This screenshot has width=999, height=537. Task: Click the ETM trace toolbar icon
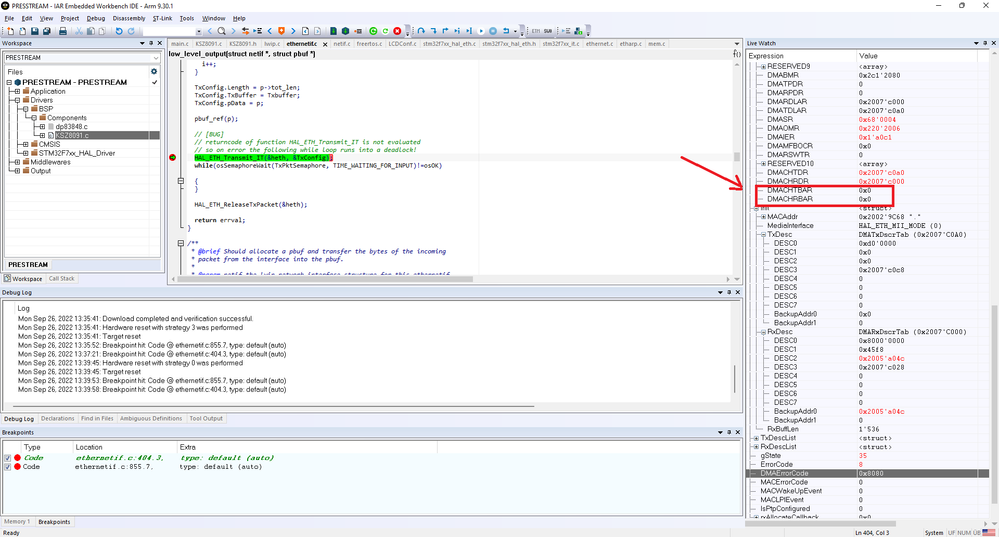coord(536,31)
